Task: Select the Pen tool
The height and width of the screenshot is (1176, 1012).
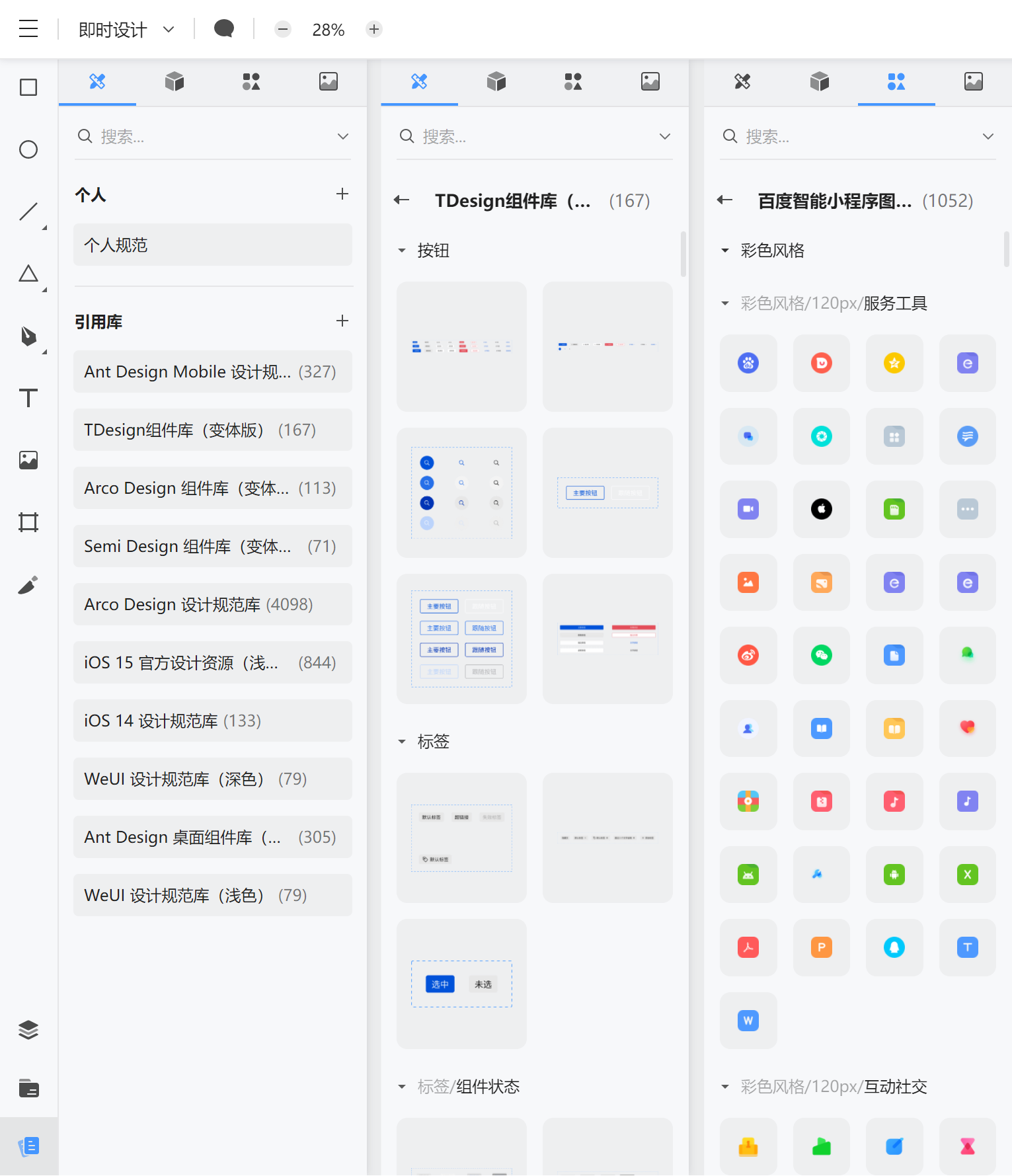Action: [x=28, y=336]
